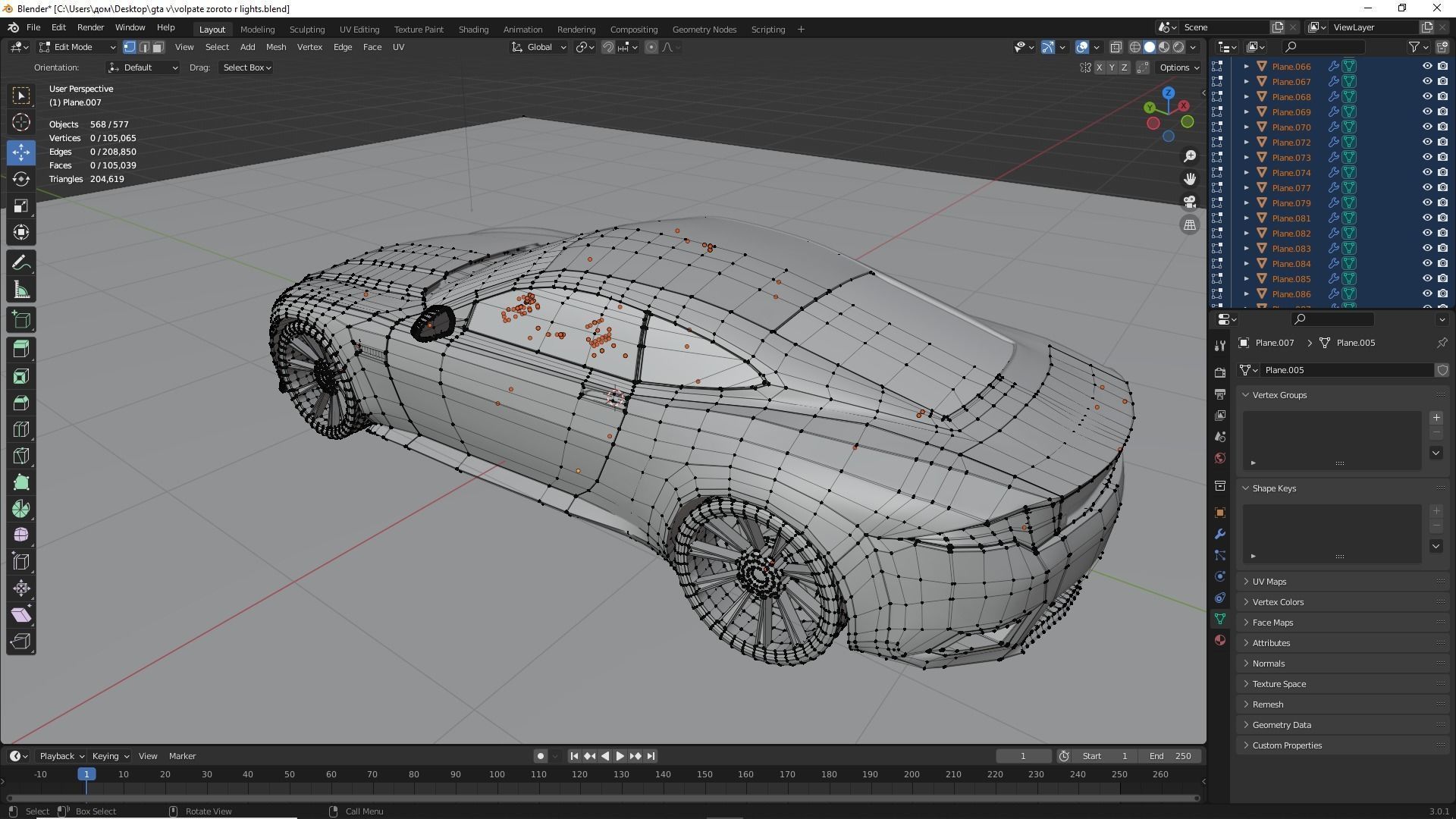Hide Plane.070 with its eye icon
The image size is (1456, 819).
pyautogui.click(x=1426, y=127)
